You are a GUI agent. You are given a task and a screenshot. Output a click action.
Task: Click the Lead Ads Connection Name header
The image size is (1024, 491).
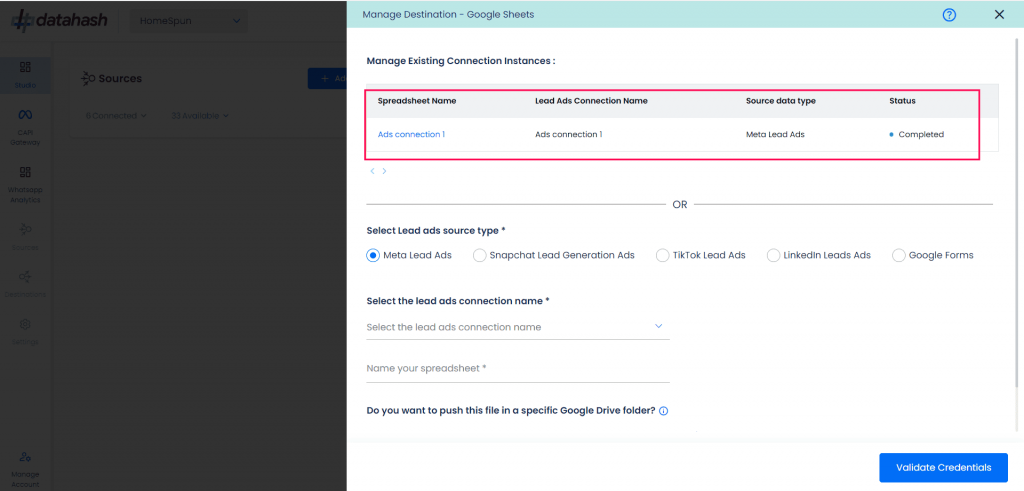tap(591, 101)
